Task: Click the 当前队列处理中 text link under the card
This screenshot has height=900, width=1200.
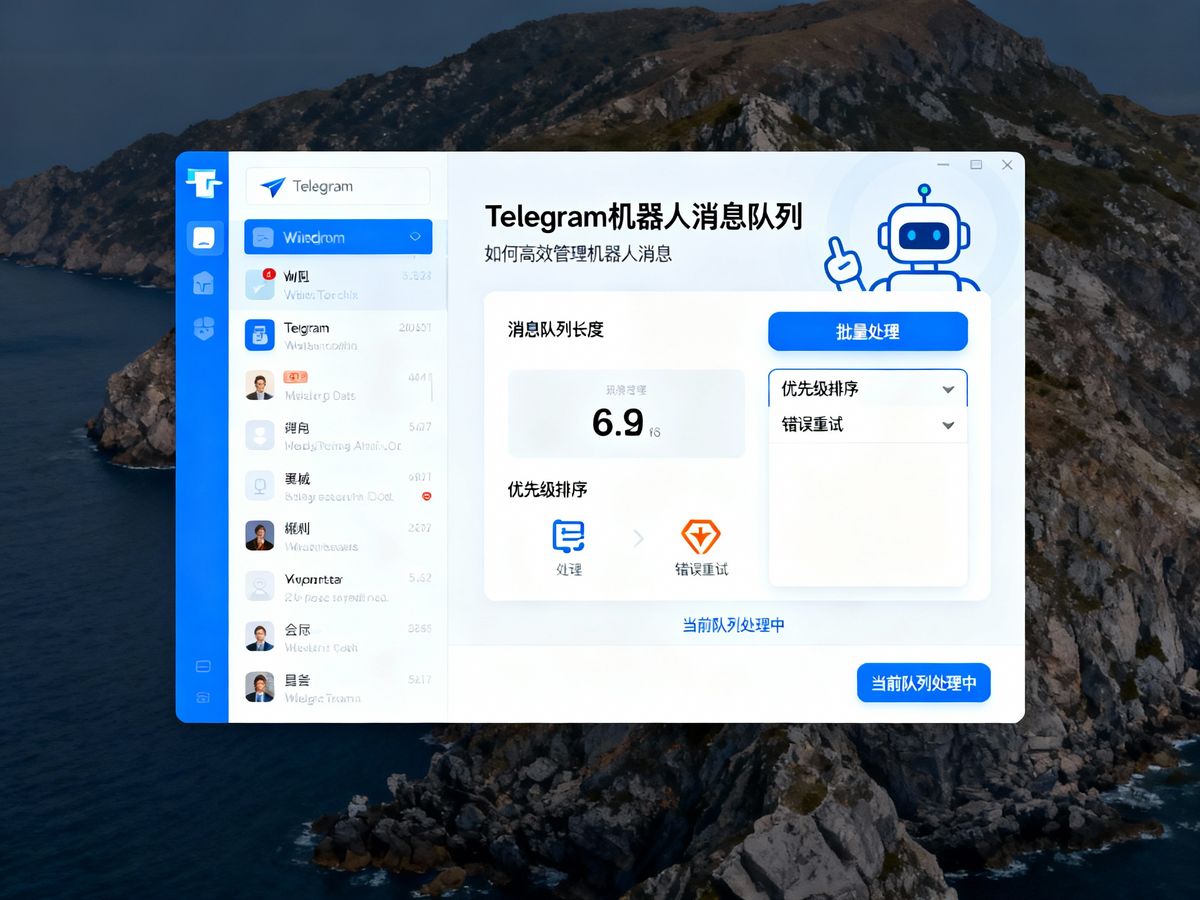Action: pos(733,625)
